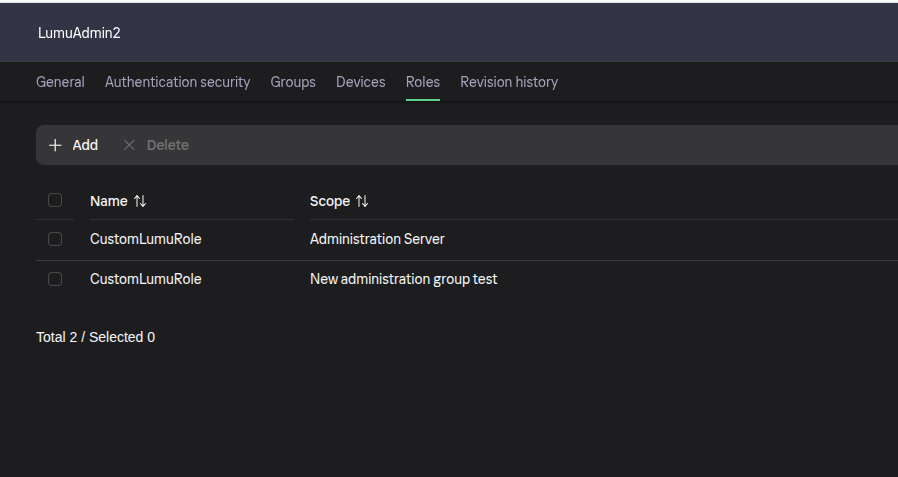The height and width of the screenshot is (477, 898).
Task: Open the Devices tab
Action: (360, 82)
